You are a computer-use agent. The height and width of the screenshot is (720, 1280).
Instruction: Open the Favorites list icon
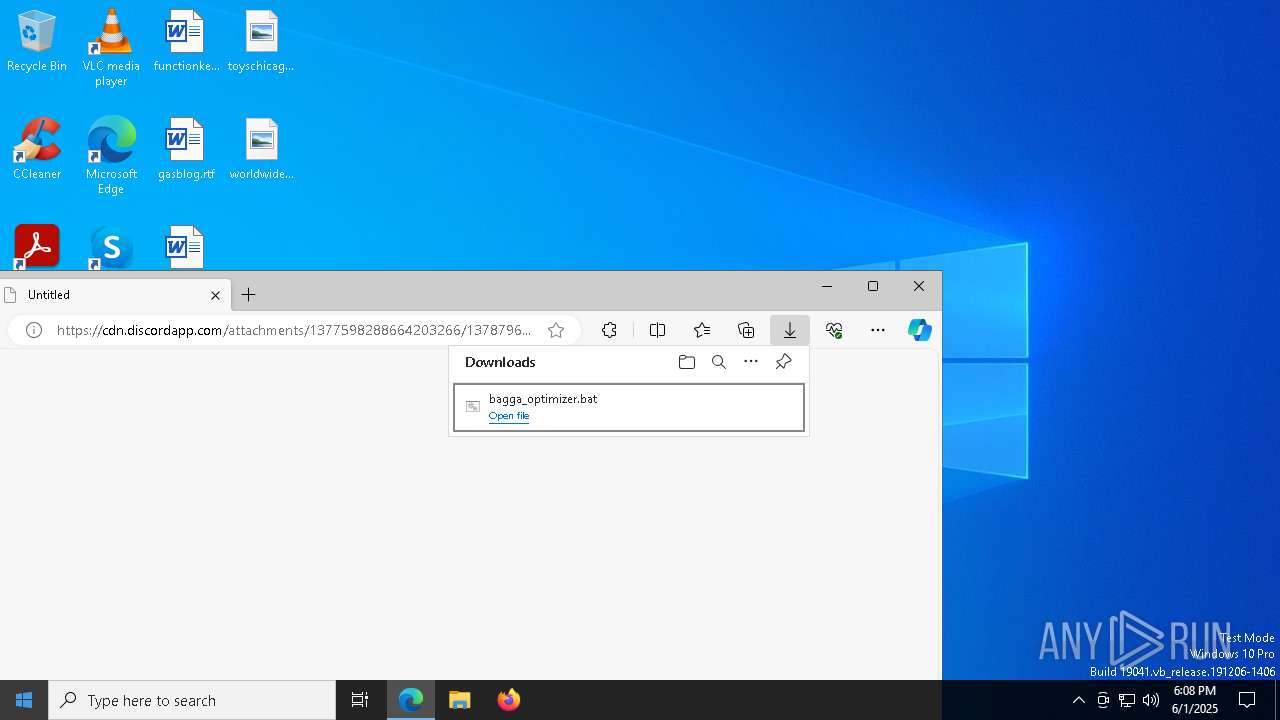pyautogui.click(x=702, y=330)
